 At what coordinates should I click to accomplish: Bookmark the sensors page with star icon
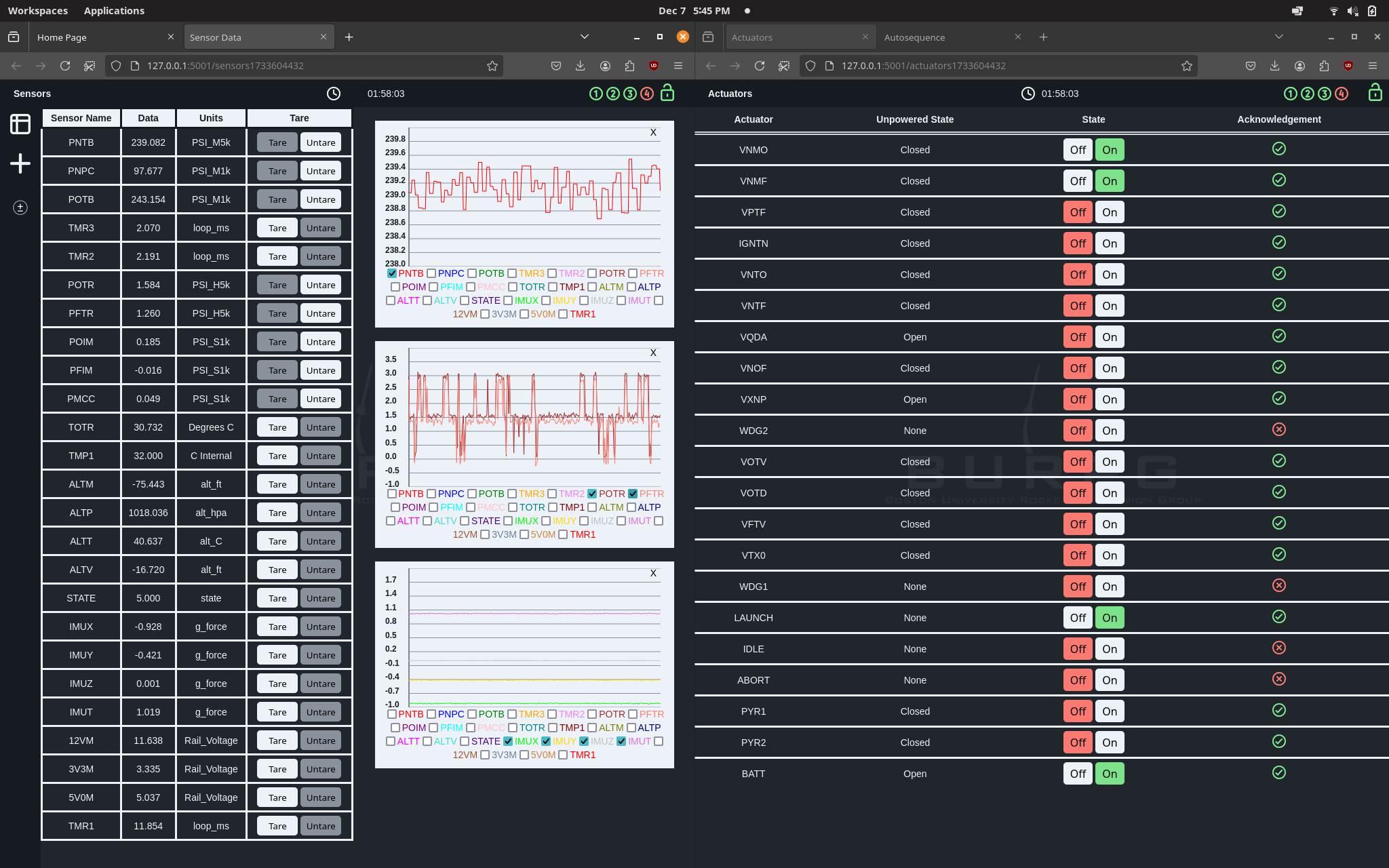click(492, 66)
